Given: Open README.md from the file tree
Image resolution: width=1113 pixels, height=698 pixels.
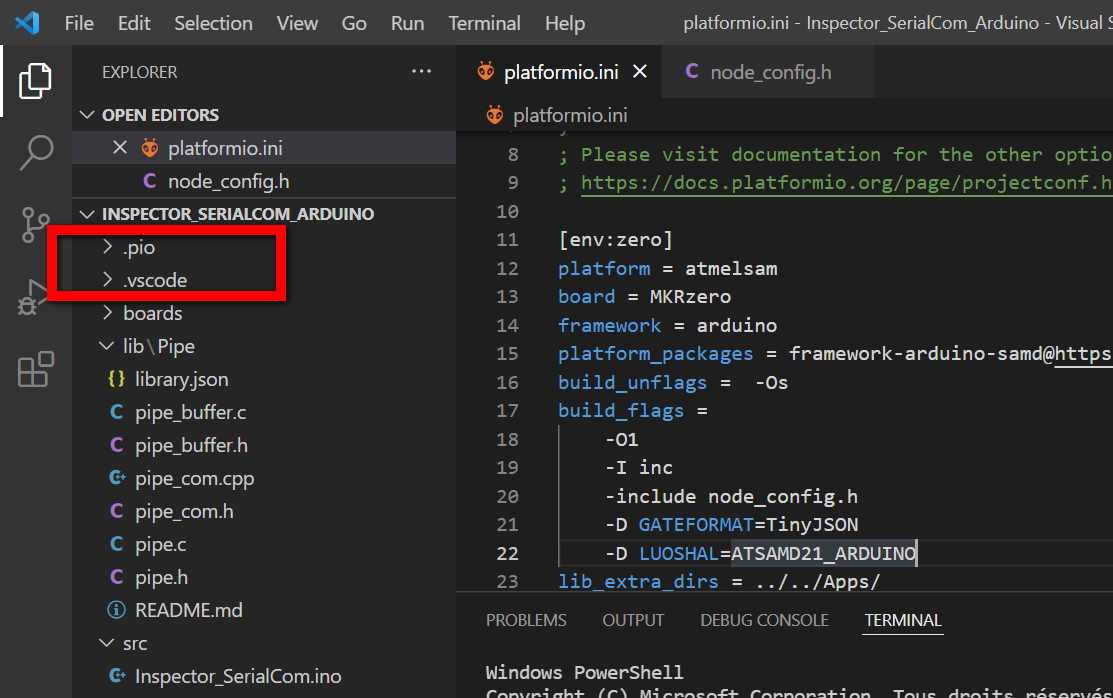Looking at the screenshot, I should pyautogui.click(x=188, y=610).
